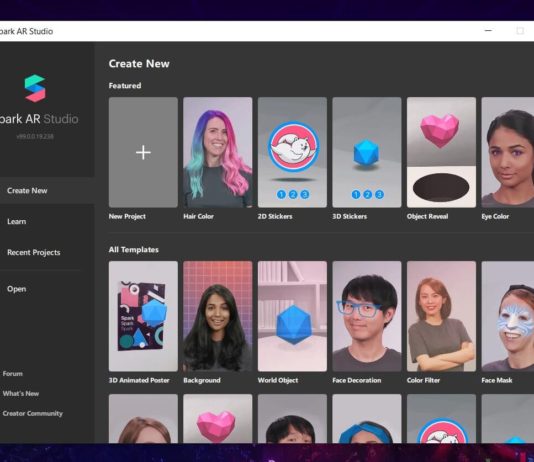
Task: Click the New Project label
Action: pyautogui.click(x=127, y=216)
